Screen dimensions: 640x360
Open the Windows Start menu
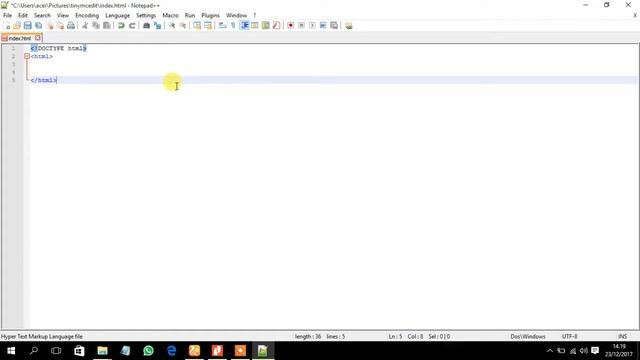[11, 351]
